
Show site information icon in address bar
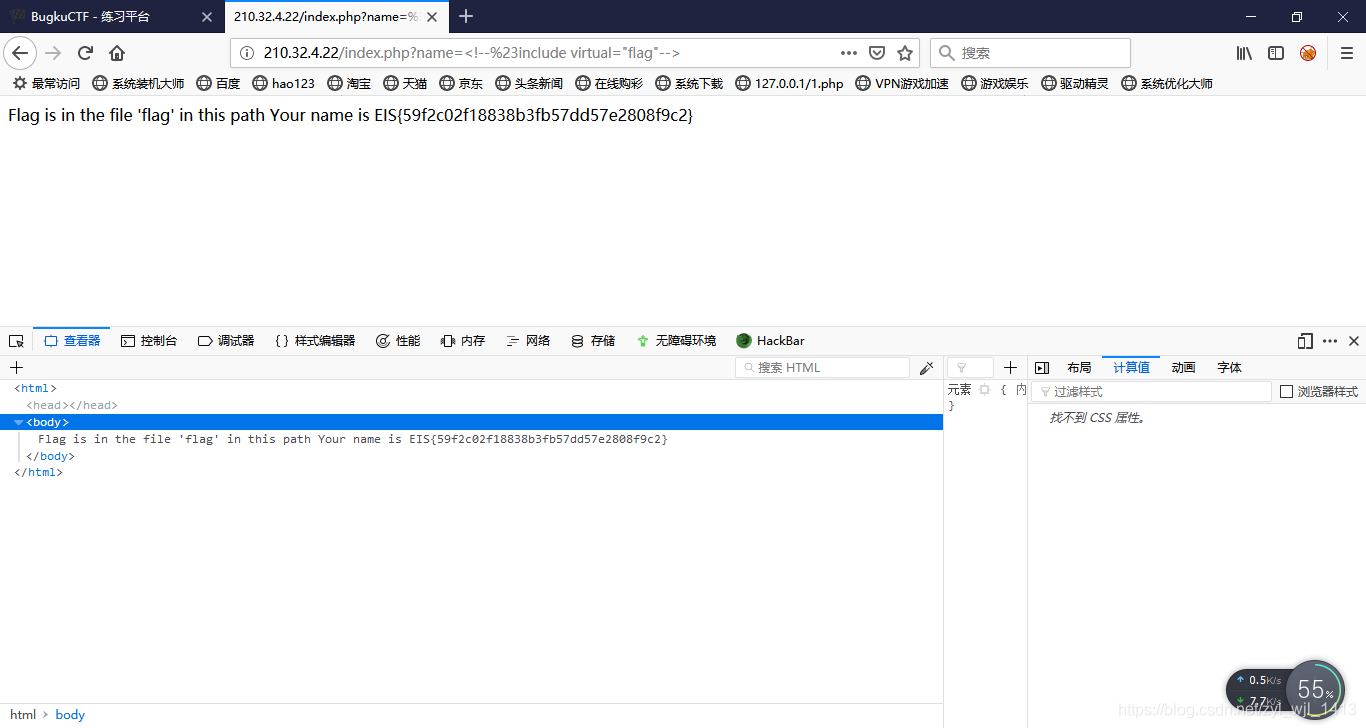point(247,53)
